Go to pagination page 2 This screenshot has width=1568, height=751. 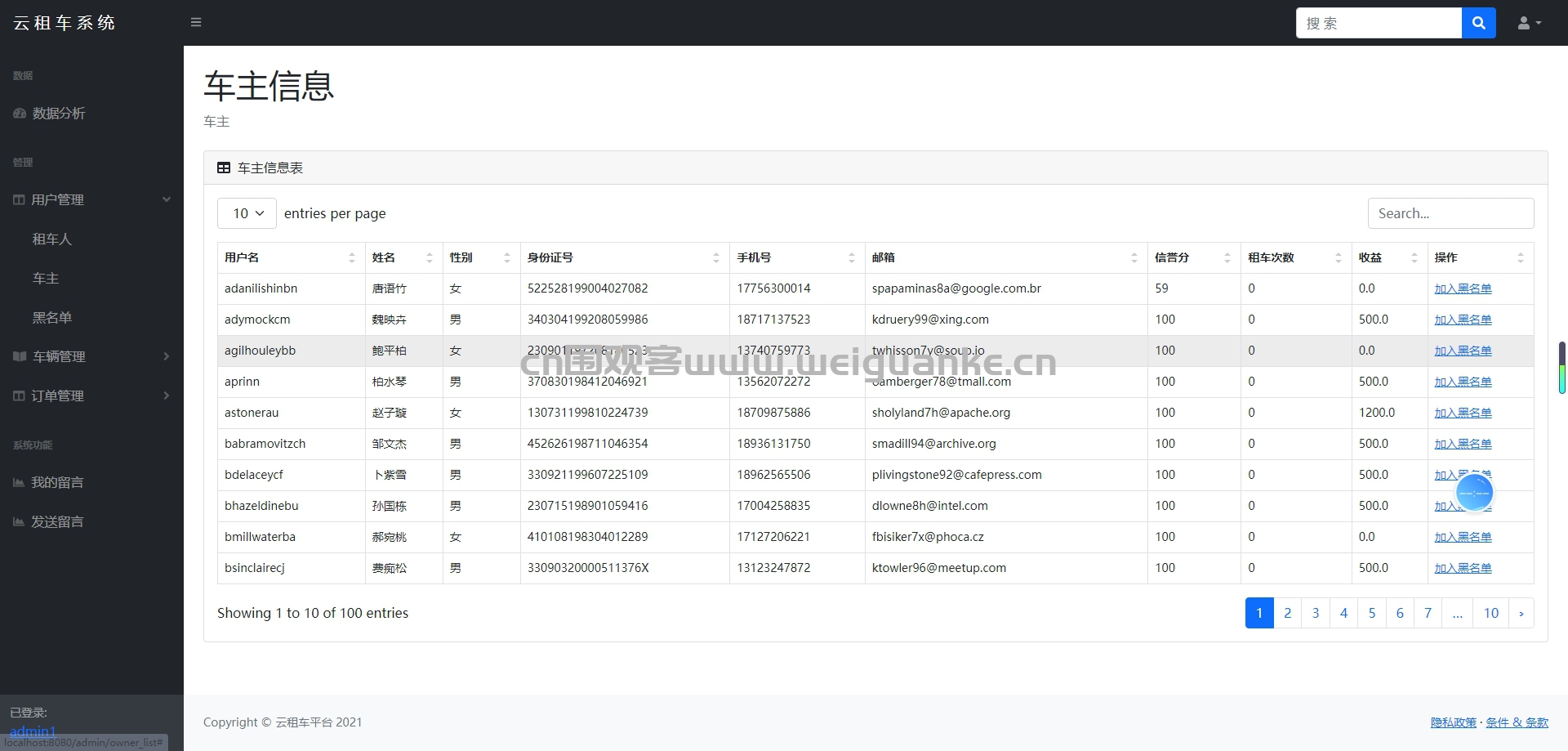point(1288,613)
